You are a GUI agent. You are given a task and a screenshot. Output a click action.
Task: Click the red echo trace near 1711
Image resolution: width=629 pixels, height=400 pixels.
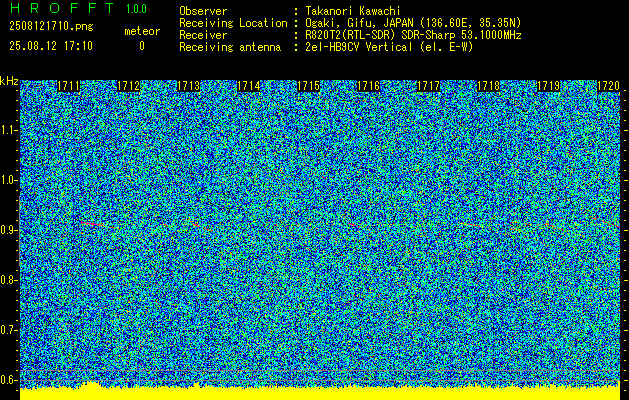coord(91,223)
